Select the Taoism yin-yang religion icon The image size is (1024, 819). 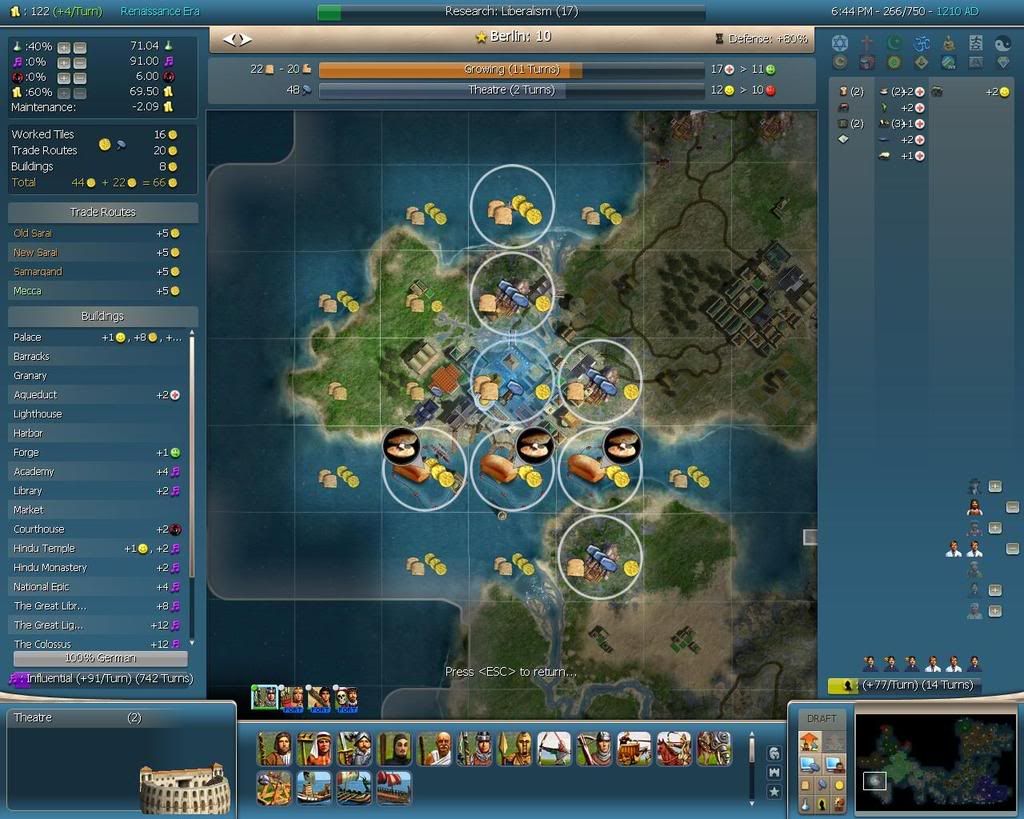1002,43
